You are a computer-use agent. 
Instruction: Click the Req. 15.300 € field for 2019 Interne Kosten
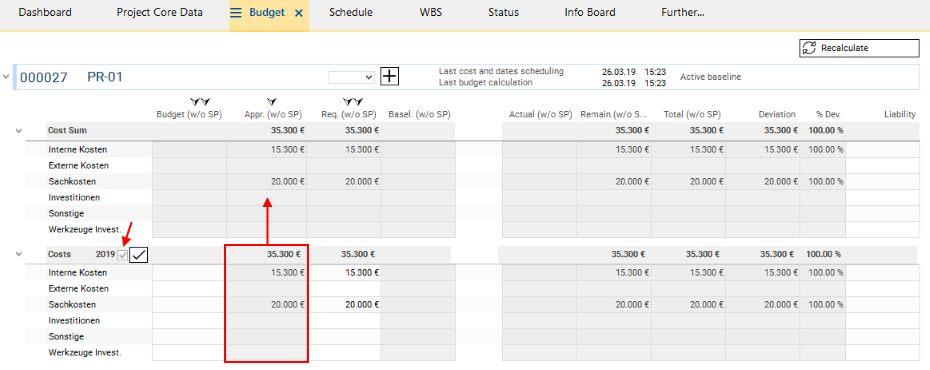344,273
